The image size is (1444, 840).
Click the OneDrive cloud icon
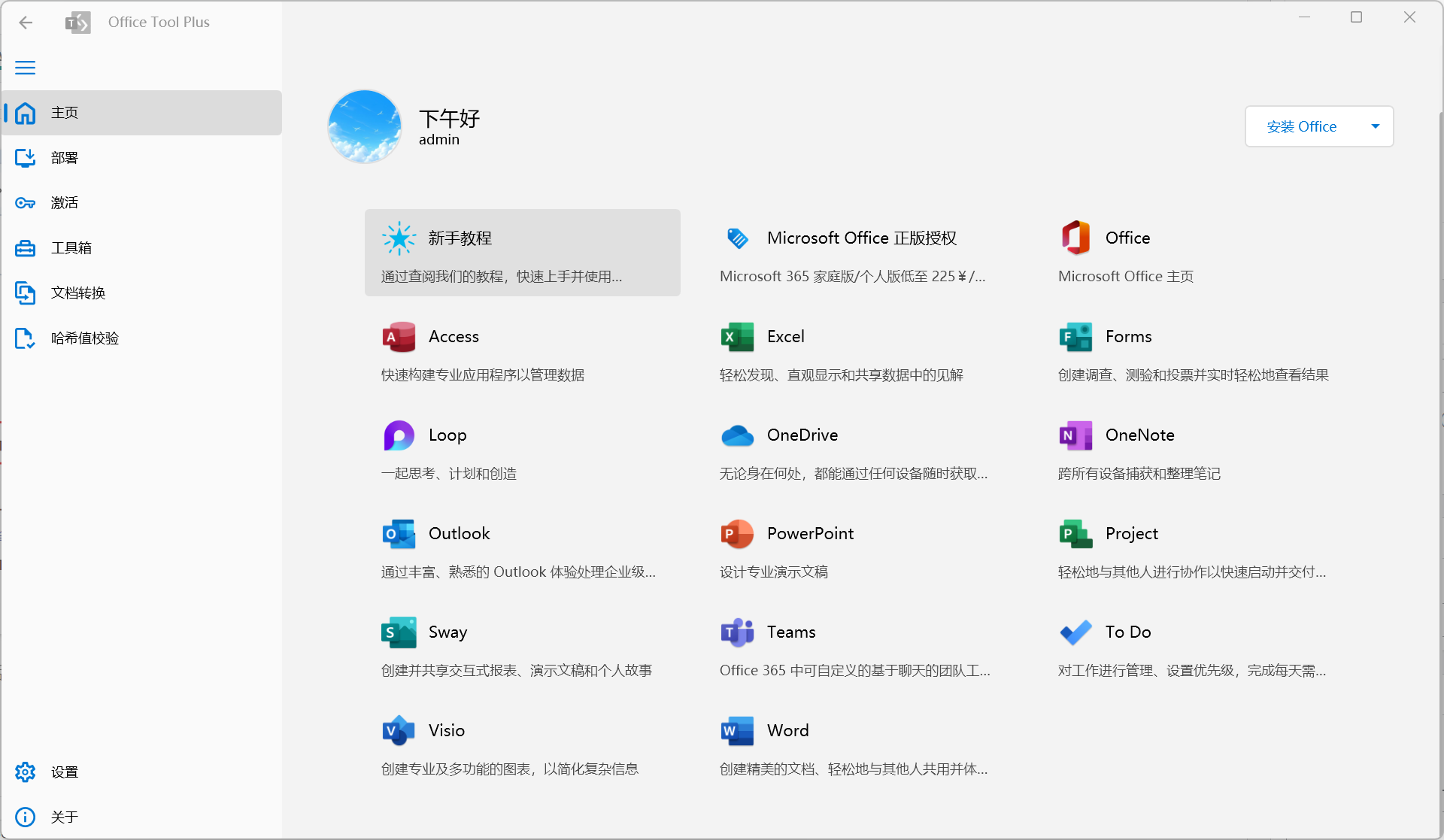(x=737, y=435)
